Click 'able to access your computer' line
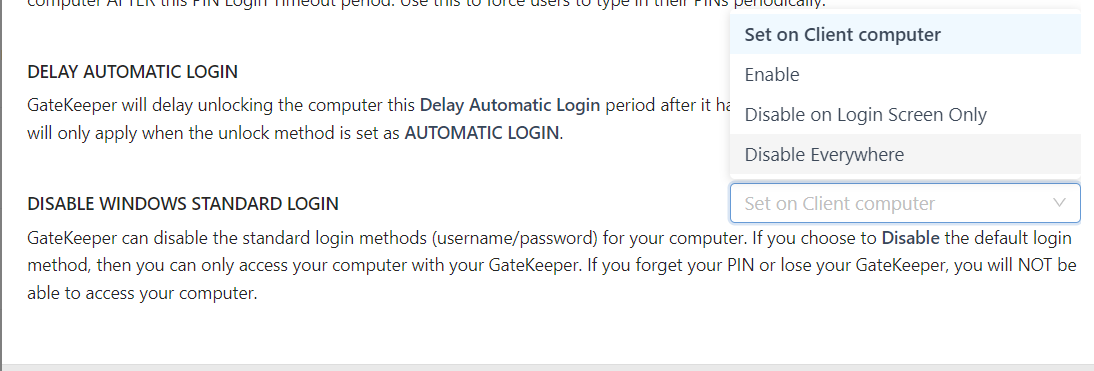The image size is (1094, 371). tap(142, 293)
